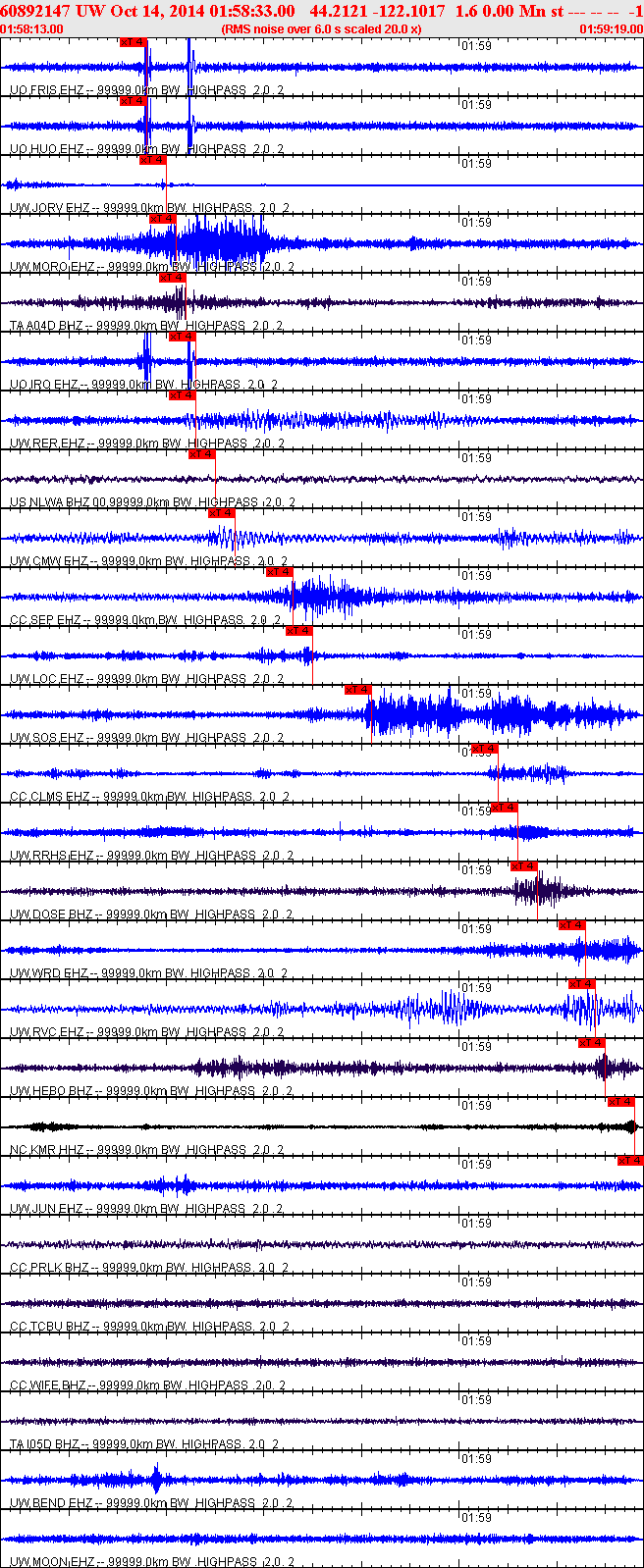Viewport: 644px width, 1568px height.
Task: Click the 01:58:13.00 start time label
Action: click(32, 29)
